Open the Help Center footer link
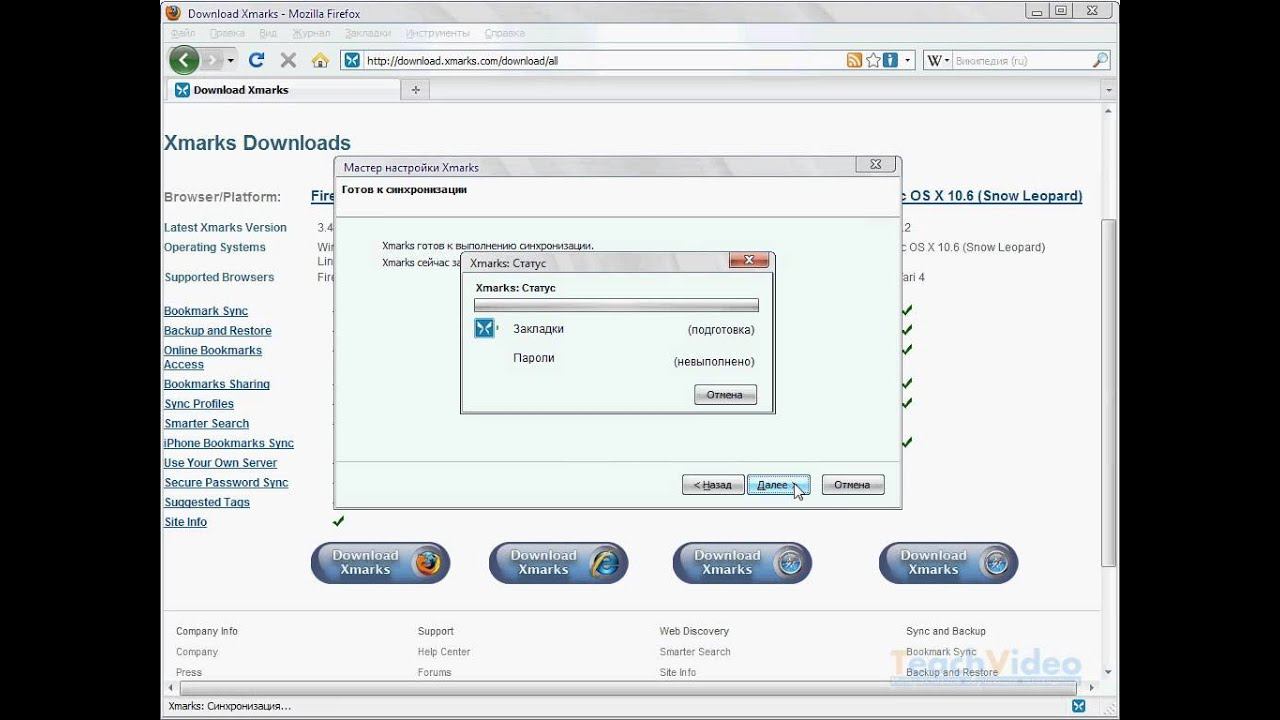Viewport: 1280px width, 720px height. [444, 652]
